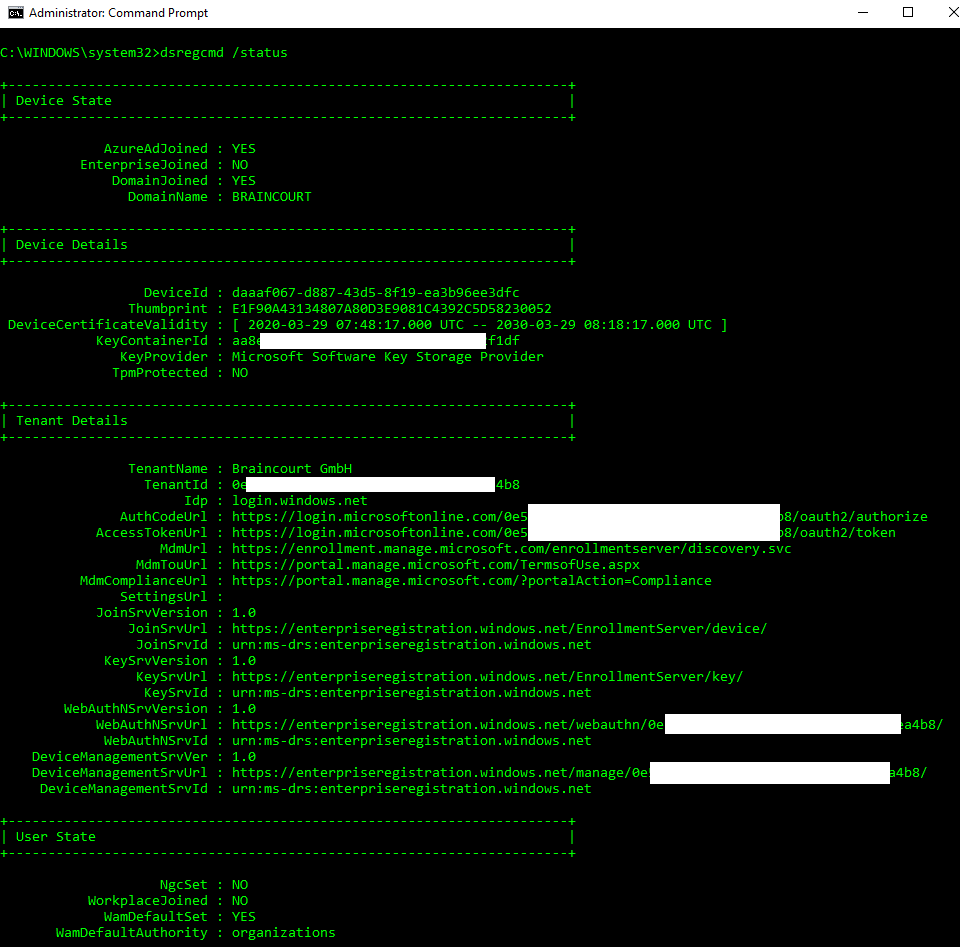Click the KeySrvUrl EnrollmentServer/key URL
Screen dimensions: 960x947
487,676
